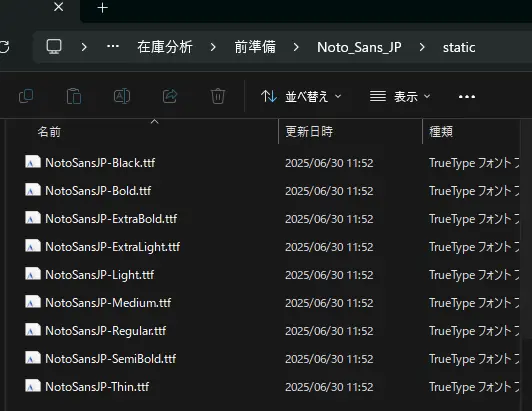Expand chevron after 在庫分析 breadcrumb
The width and height of the screenshot is (532, 411).
tap(213, 47)
